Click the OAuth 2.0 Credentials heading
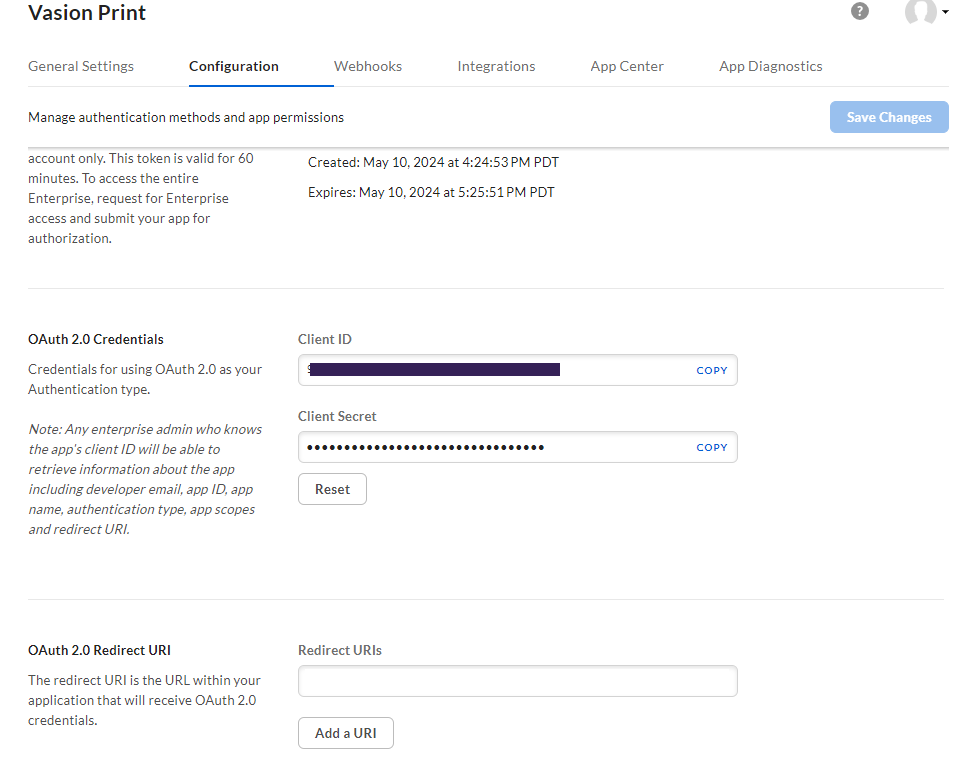 point(96,339)
